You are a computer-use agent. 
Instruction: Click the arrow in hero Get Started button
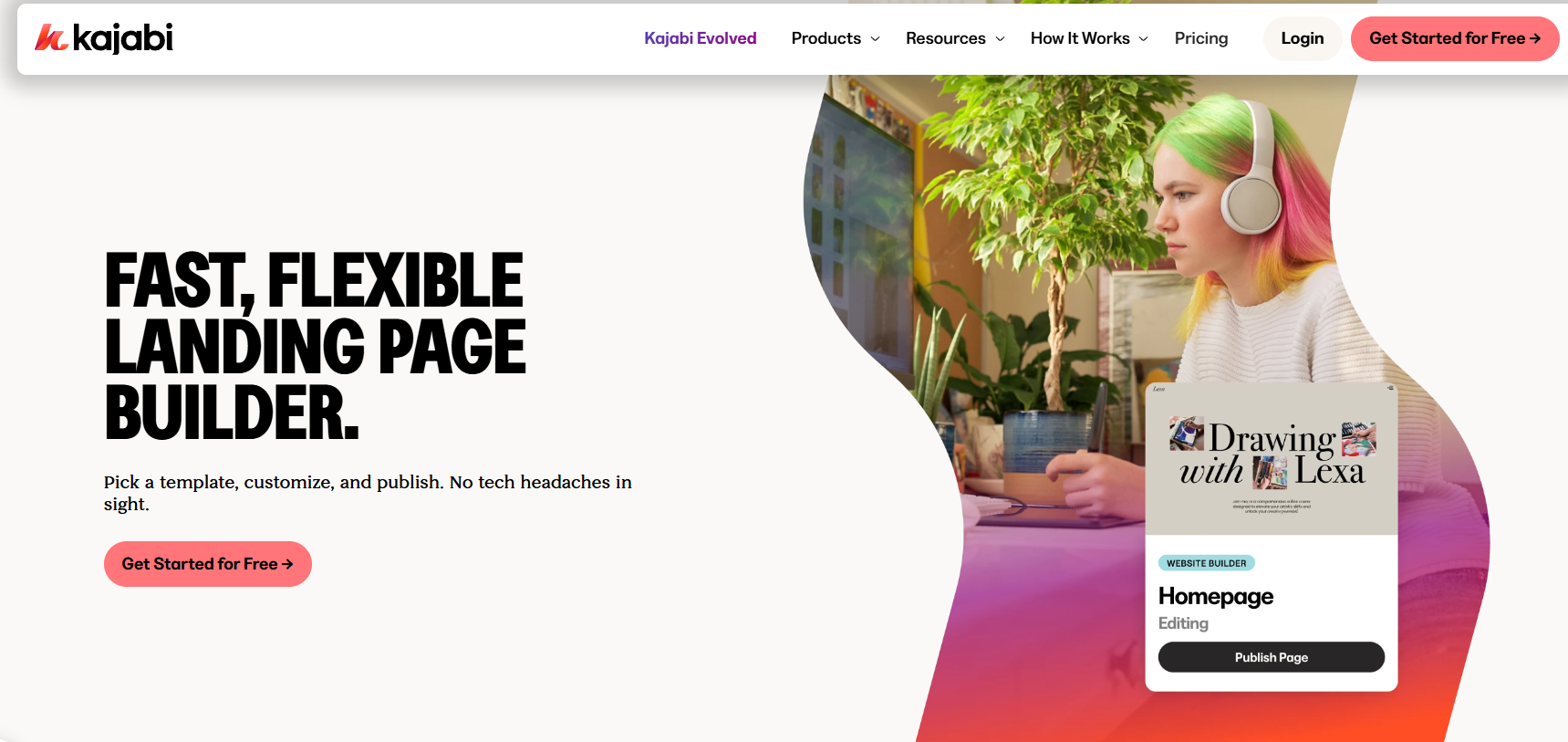pos(287,564)
